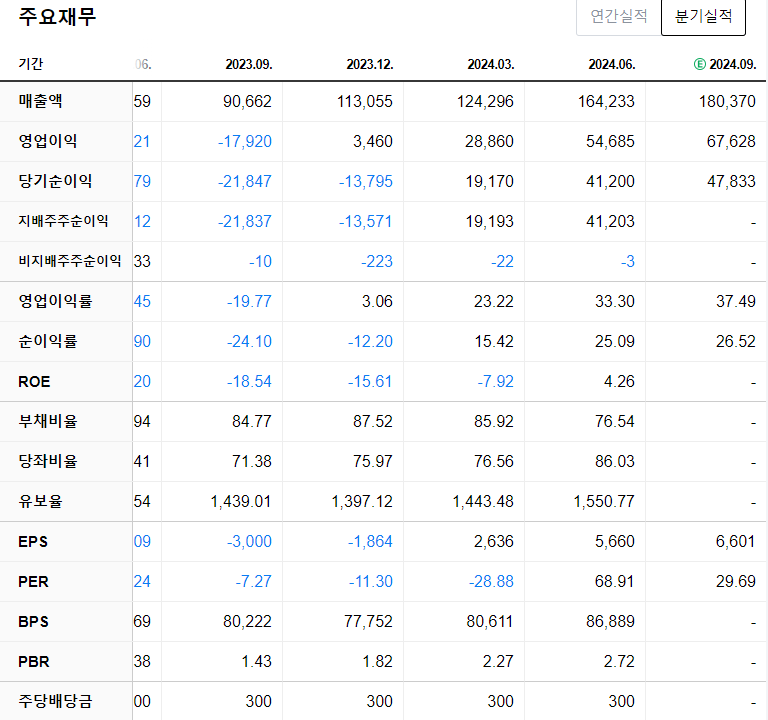Click the 영업이익 value -17,920
This screenshot has width=768, height=720.
click(244, 142)
